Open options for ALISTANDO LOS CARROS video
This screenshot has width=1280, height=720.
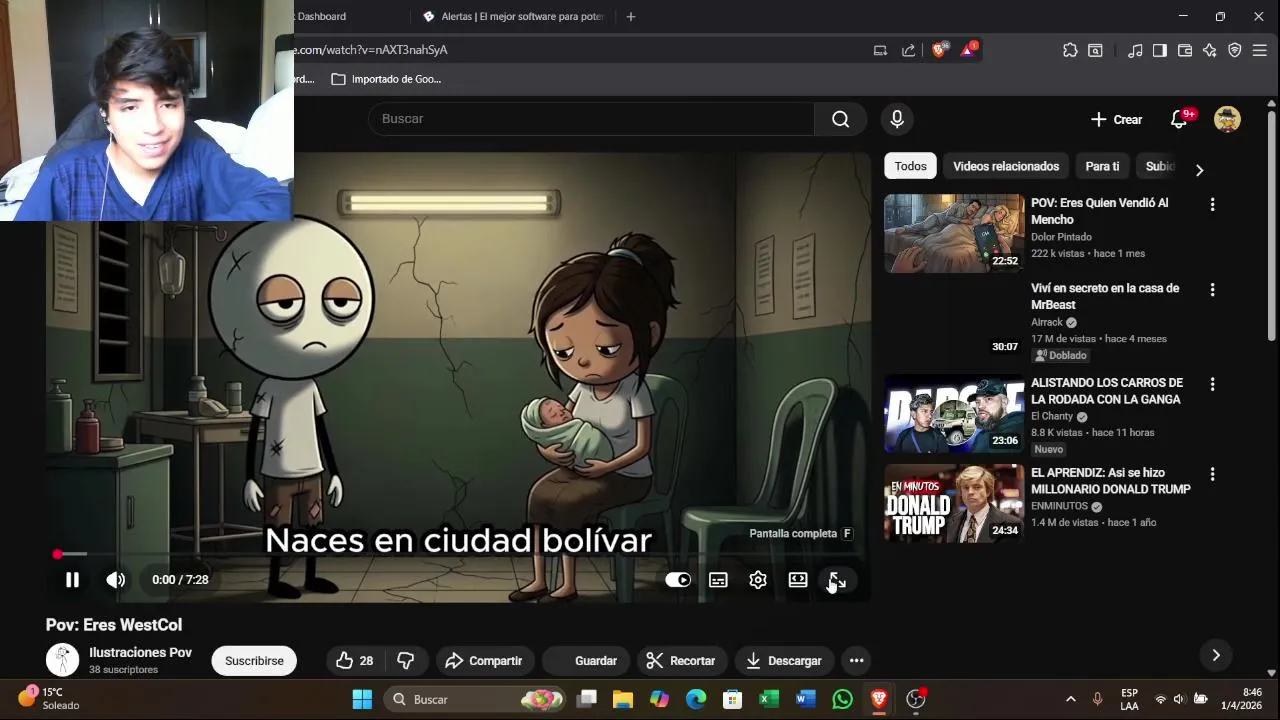1212,384
